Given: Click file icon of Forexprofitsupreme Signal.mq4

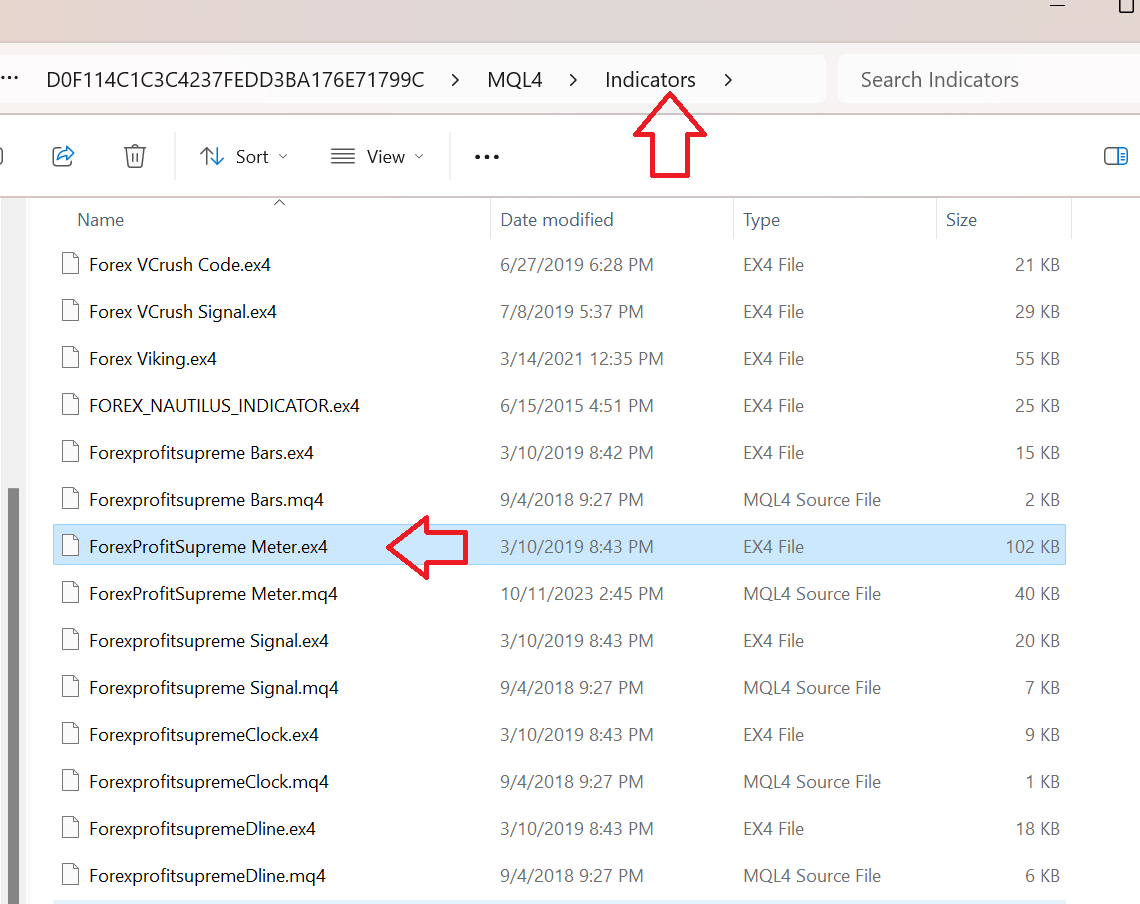Looking at the screenshot, I should click(71, 687).
